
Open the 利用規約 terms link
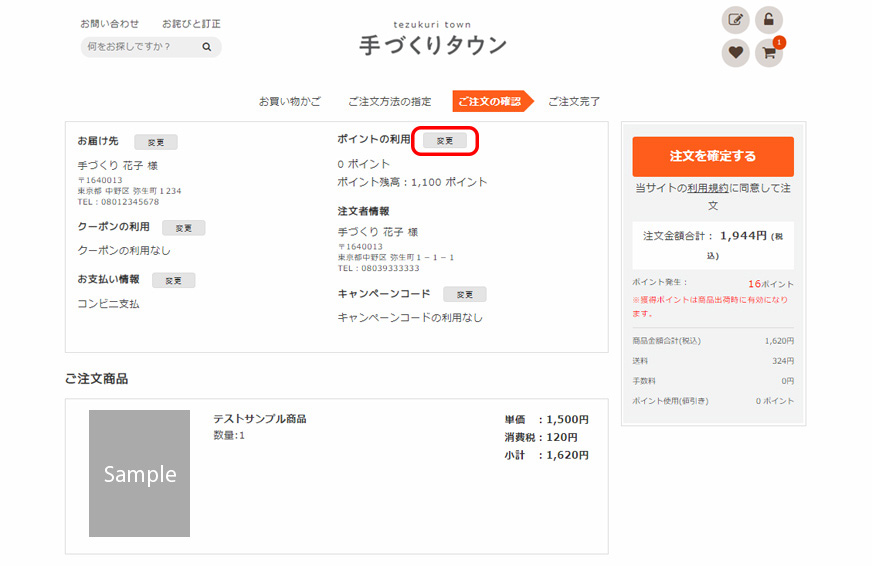point(709,188)
